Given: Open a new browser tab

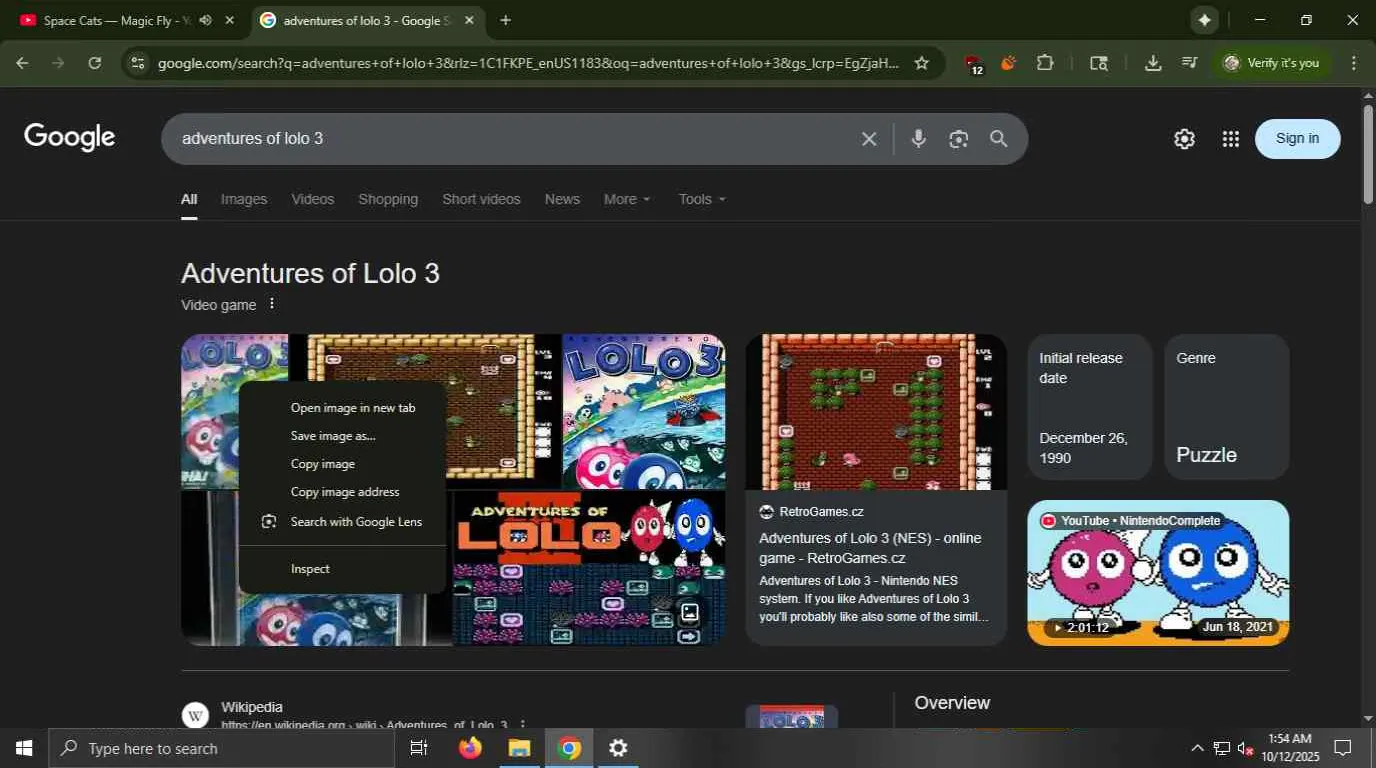Looking at the screenshot, I should (x=505, y=20).
